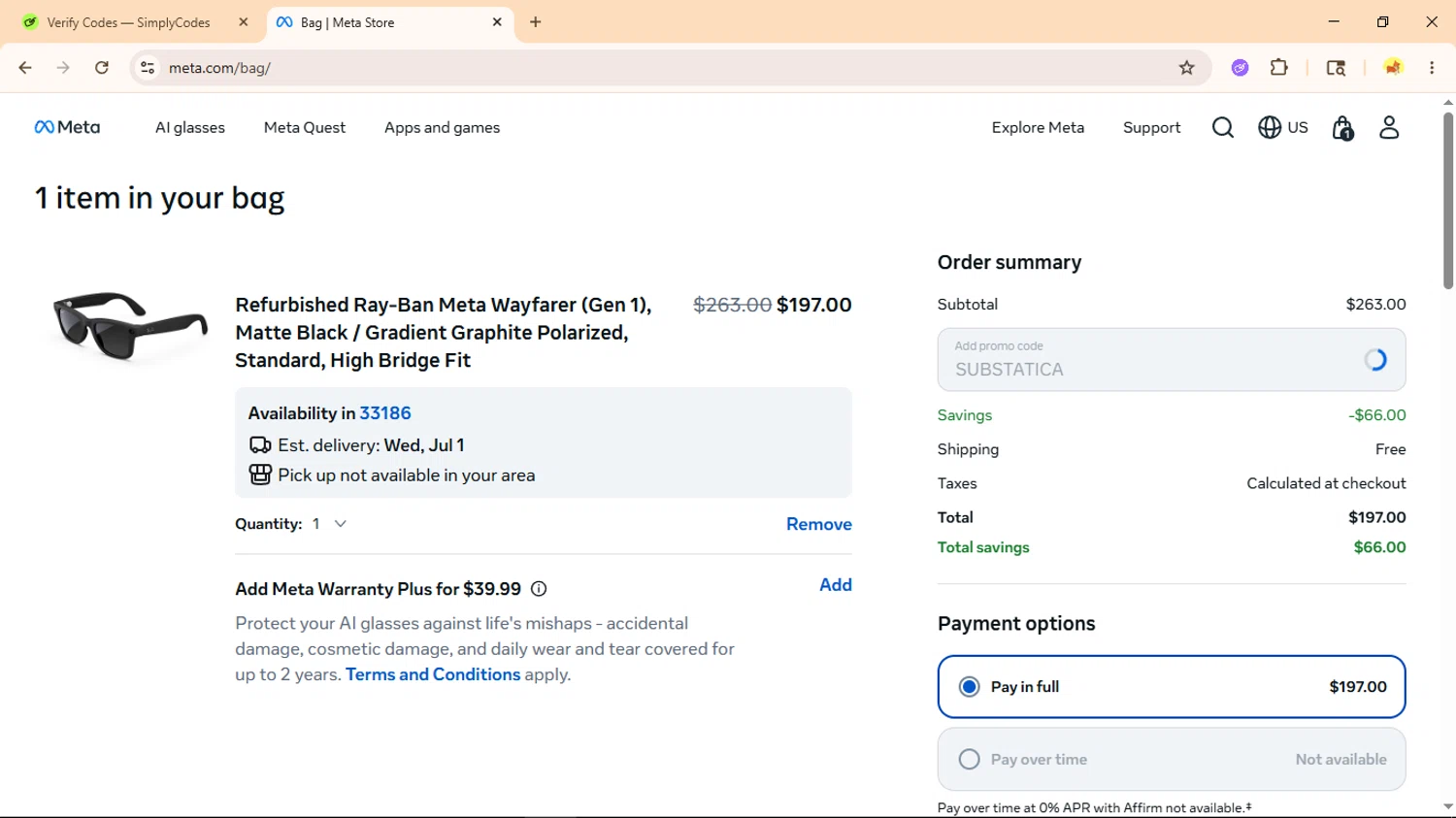1456x818 pixels.
Task: Click the delivery truck icon
Action: 260,445
